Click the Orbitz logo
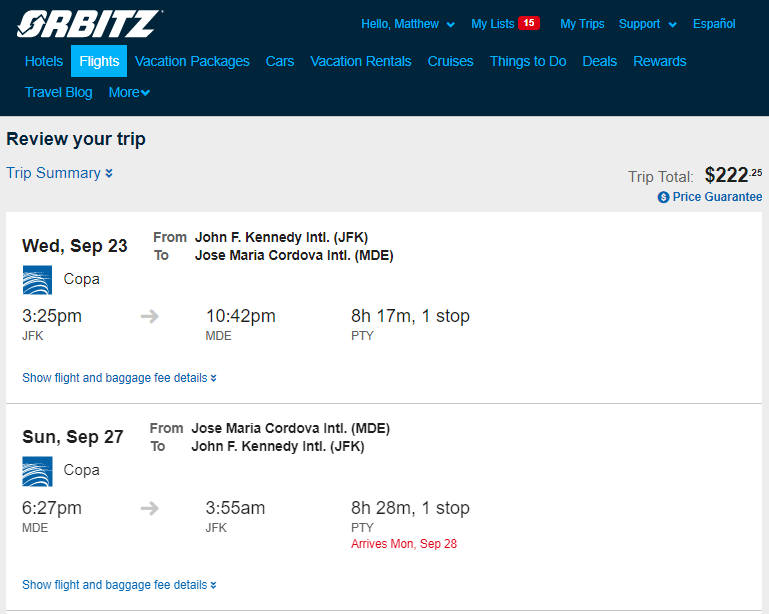769x614 pixels. click(90, 24)
